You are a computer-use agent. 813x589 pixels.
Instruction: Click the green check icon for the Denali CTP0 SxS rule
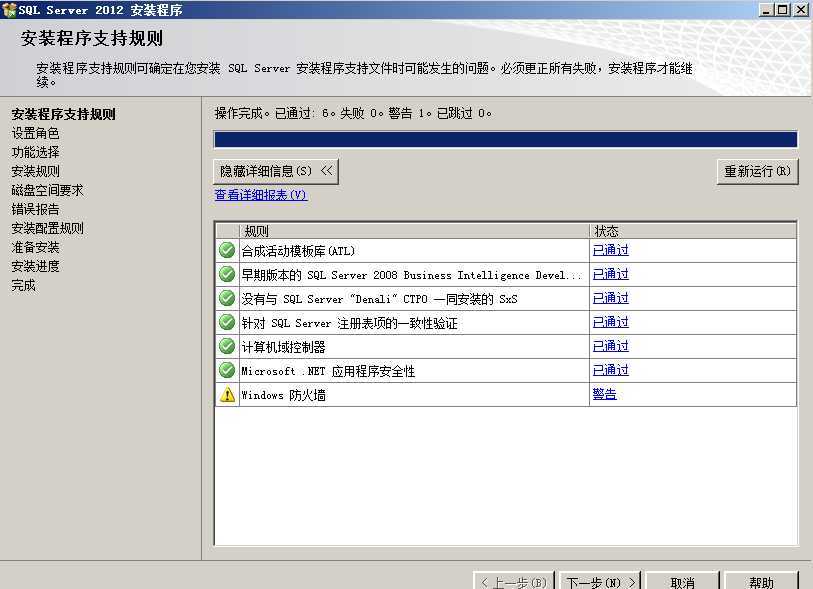coord(227,298)
